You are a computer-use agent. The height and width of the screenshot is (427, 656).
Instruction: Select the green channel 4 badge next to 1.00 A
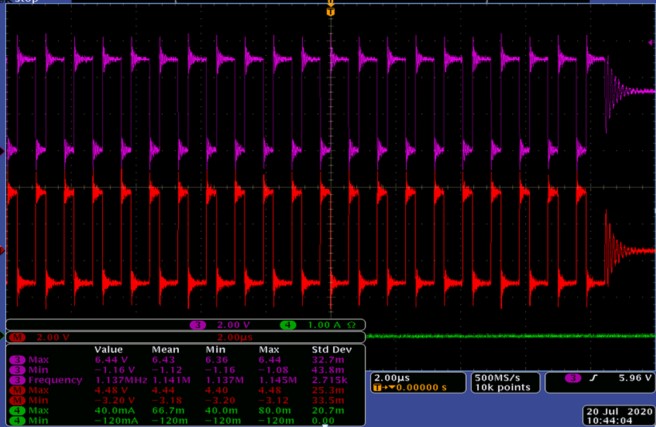click(x=288, y=325)
